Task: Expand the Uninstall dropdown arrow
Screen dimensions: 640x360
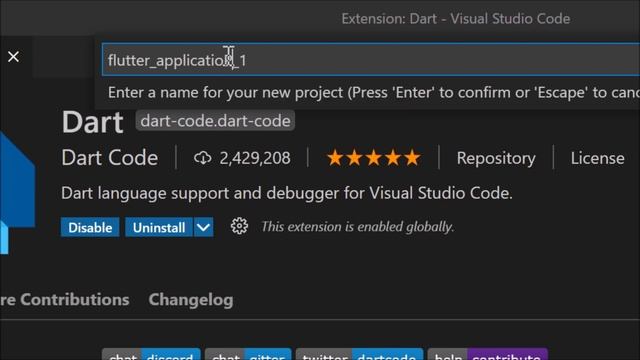Action: (203, 227)
